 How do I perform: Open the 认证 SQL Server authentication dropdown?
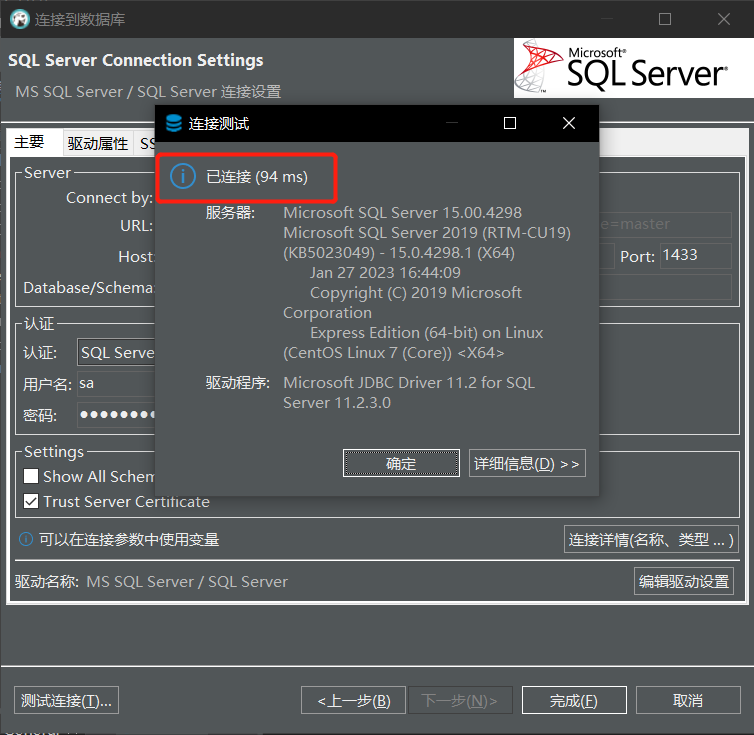[116, 353]
